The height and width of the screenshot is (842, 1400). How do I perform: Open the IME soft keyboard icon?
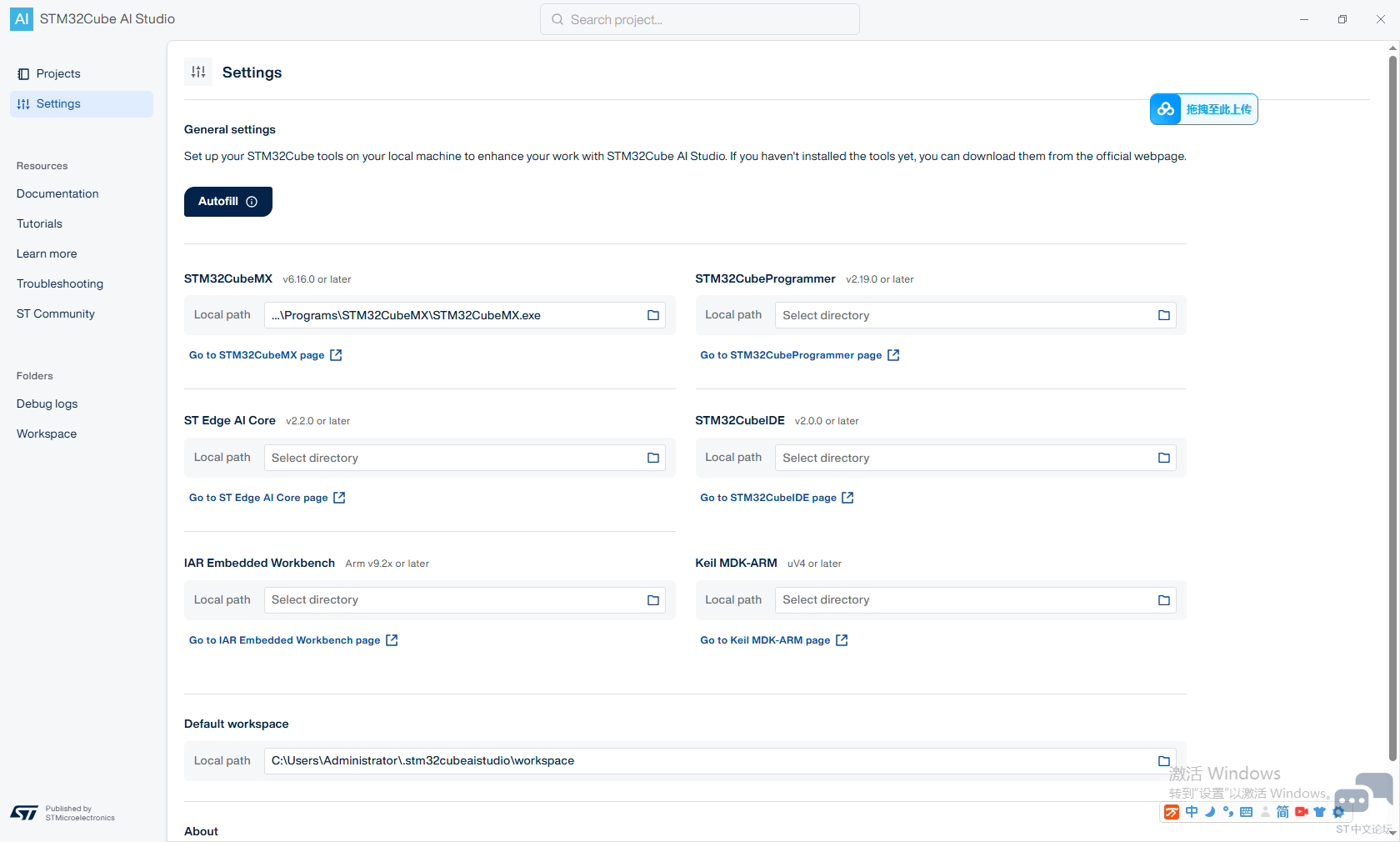(x=1247, y=812)
